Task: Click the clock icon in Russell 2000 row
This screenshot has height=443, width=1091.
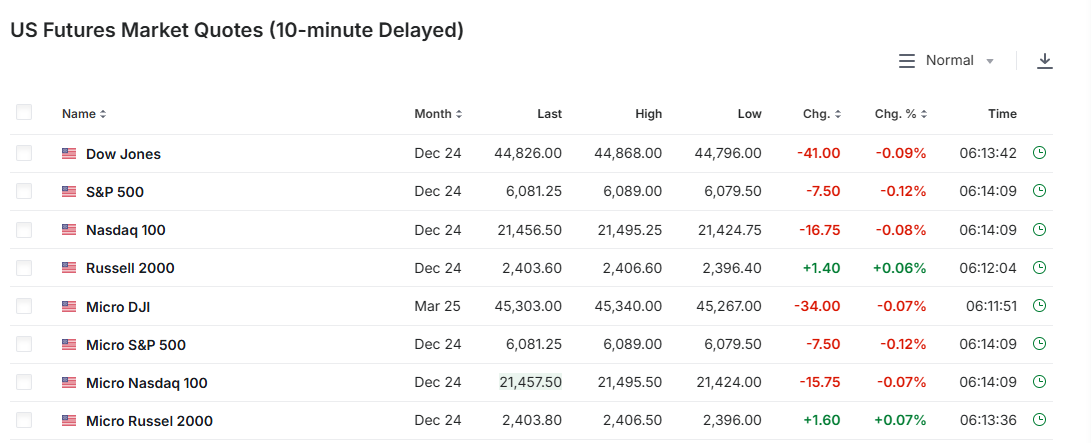Action: click(1040, 268)
